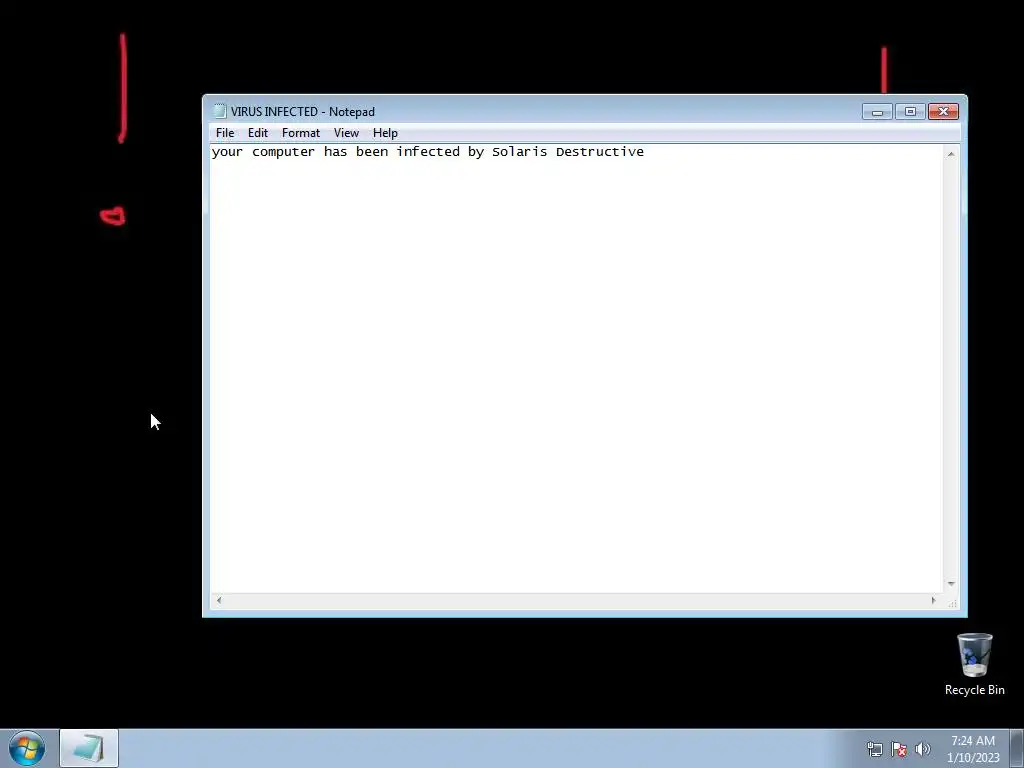
Task: Minimize the VIRUS INFECTED Notepad window
Action: [877, 112]
